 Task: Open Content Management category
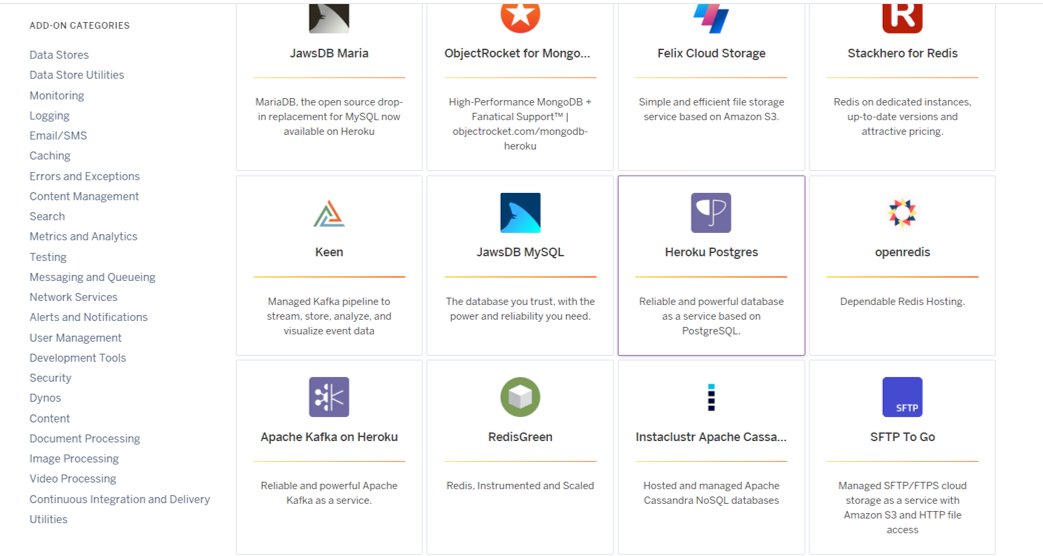pos(84,196)
